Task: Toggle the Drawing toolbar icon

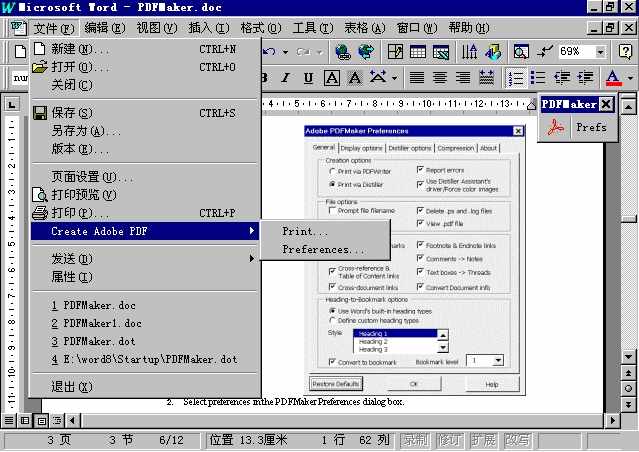Action: pos(493,52)
